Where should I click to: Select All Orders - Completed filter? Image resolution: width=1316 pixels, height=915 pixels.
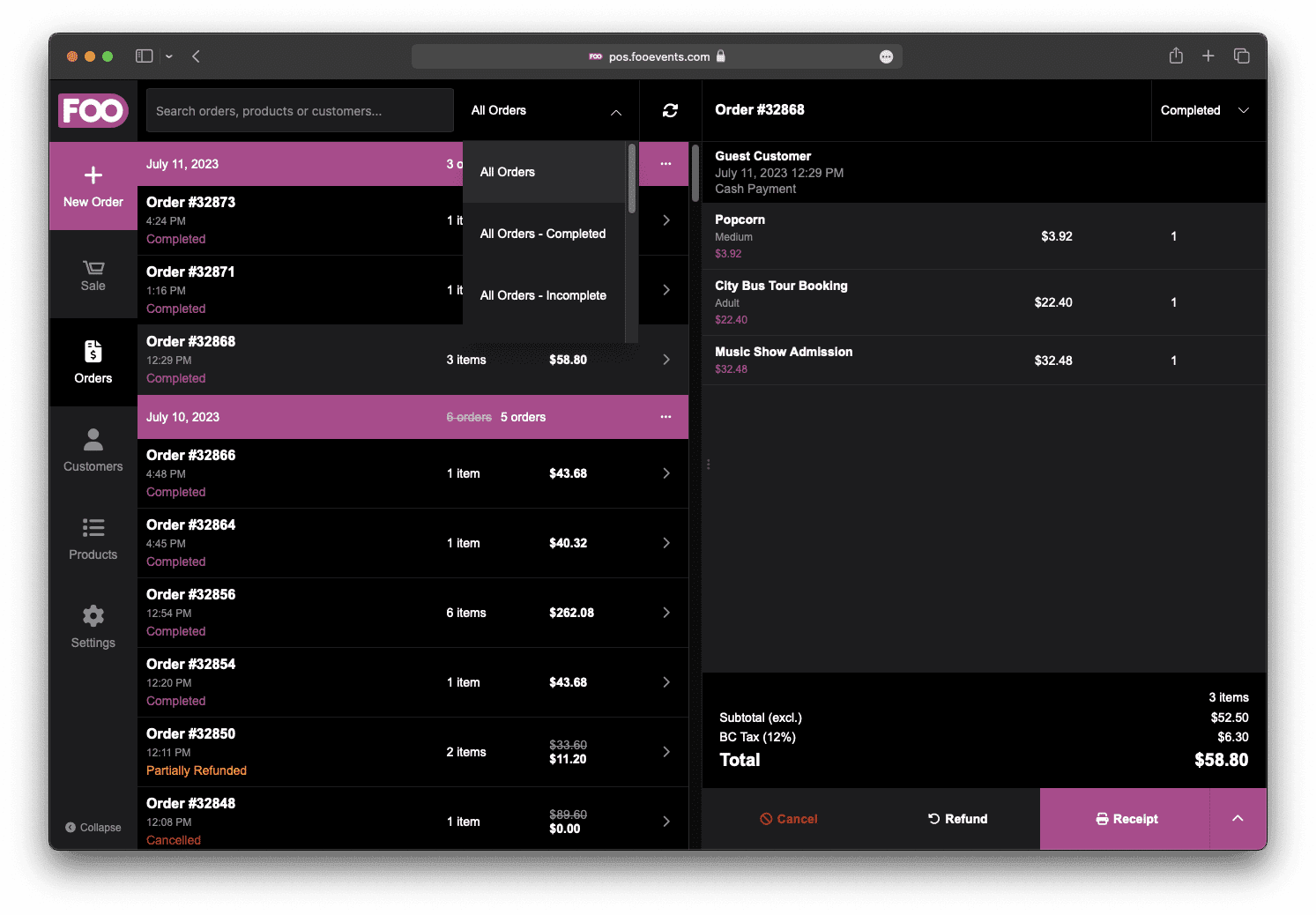(543, 234)
